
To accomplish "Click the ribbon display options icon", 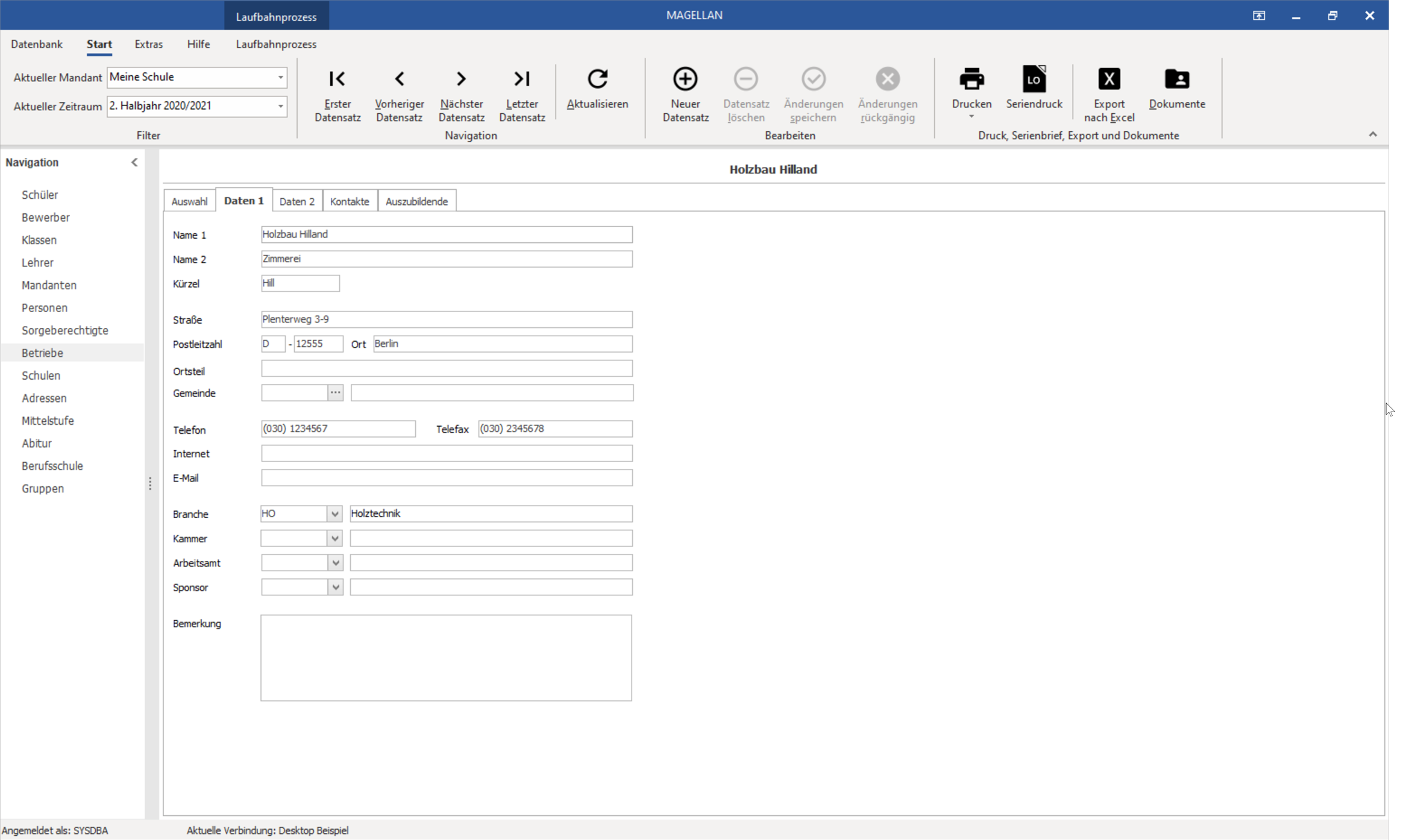I will click(1259, 16).
